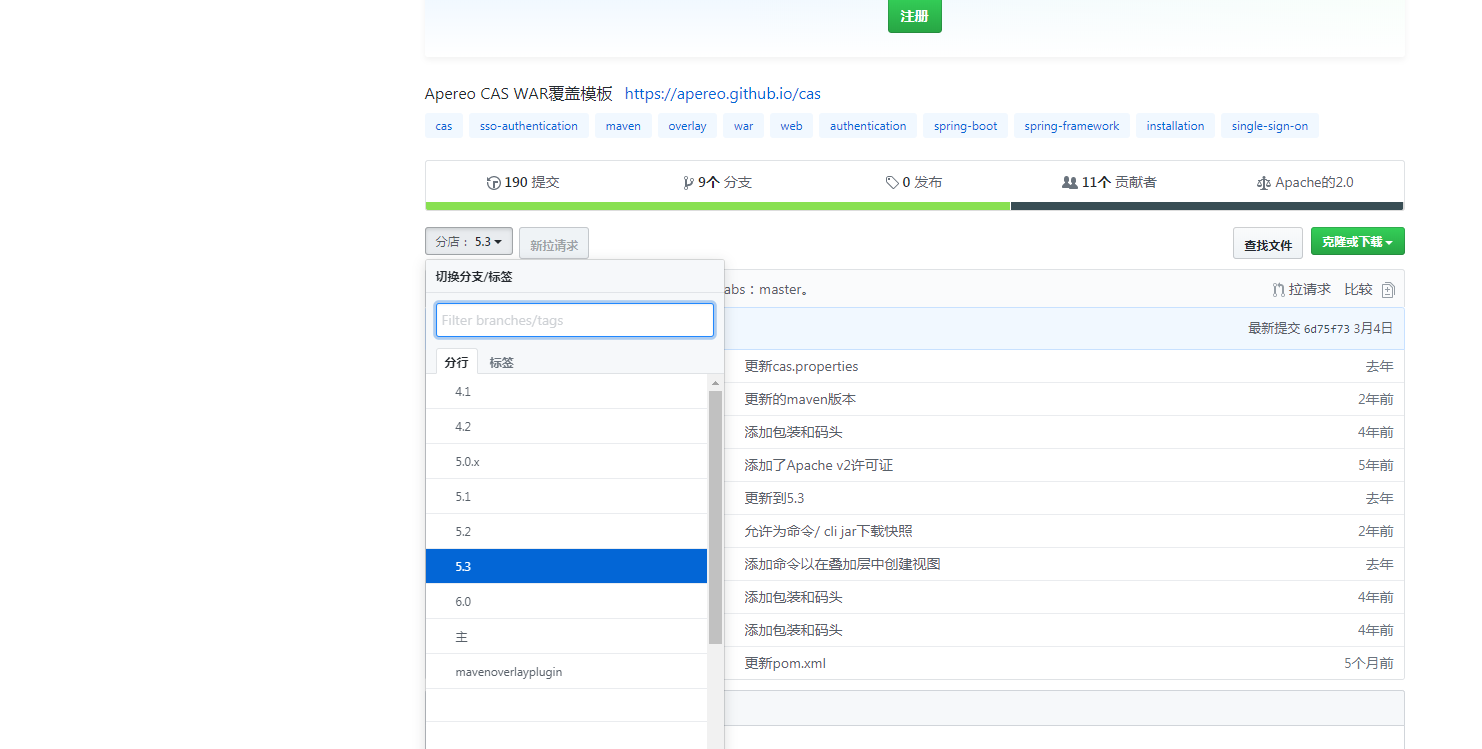
Task: Click the branch list scroll-up arrow
Action: click(715, 383)
